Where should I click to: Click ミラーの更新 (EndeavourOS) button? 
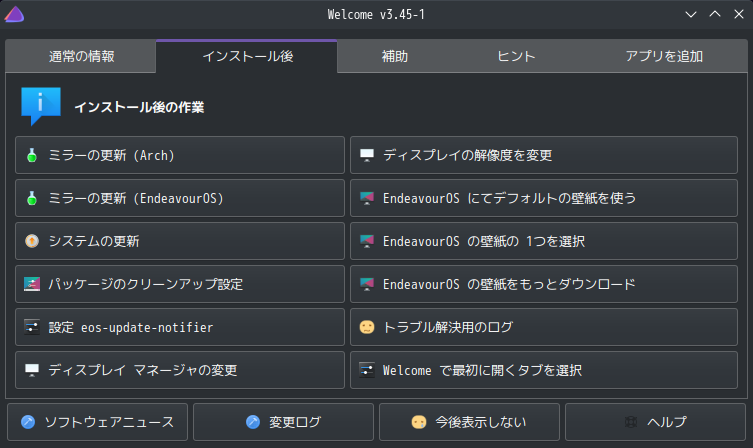tap(180, 198)
